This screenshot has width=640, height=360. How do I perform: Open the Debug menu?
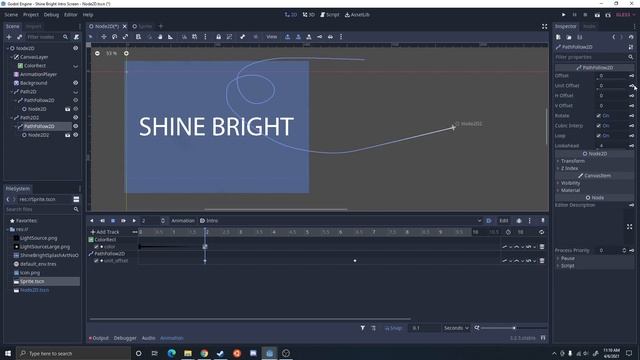51,15
